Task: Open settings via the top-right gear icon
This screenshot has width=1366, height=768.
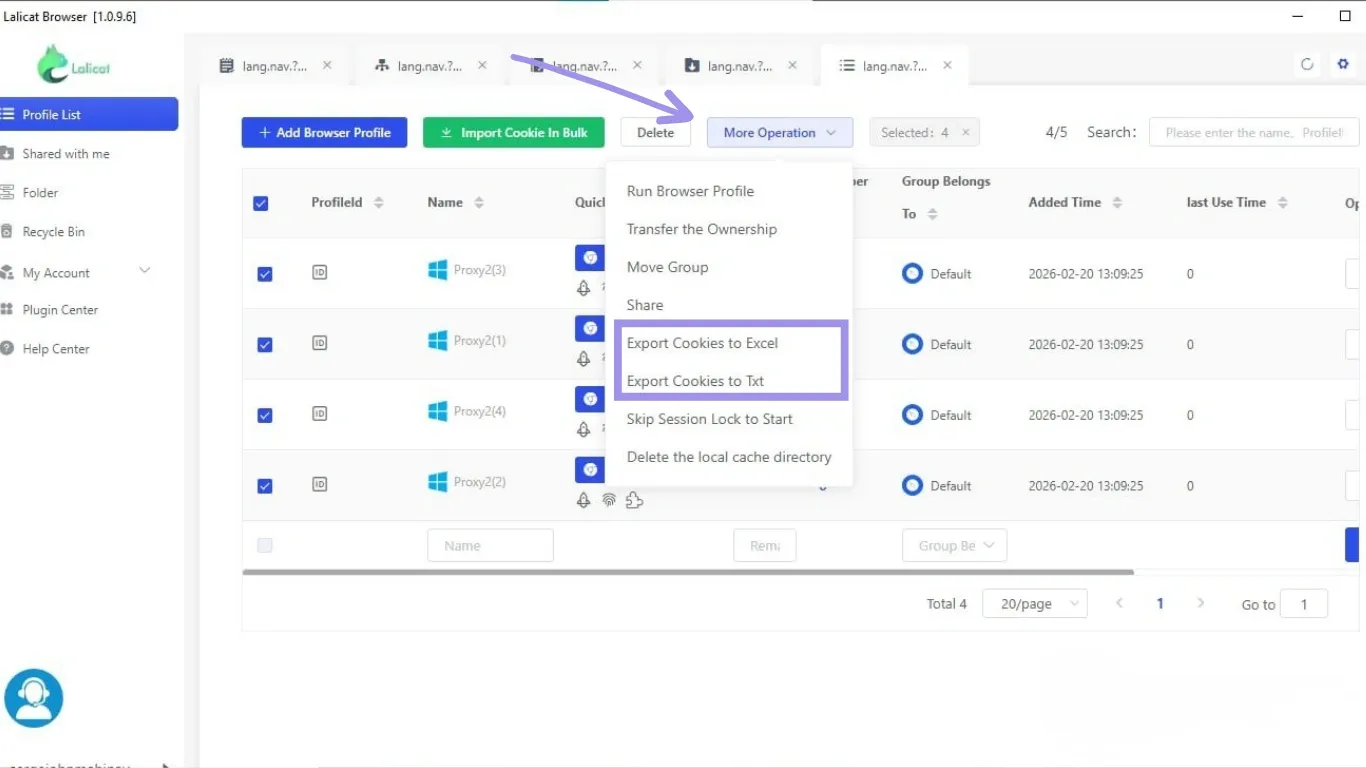Action: [1343, 65]
